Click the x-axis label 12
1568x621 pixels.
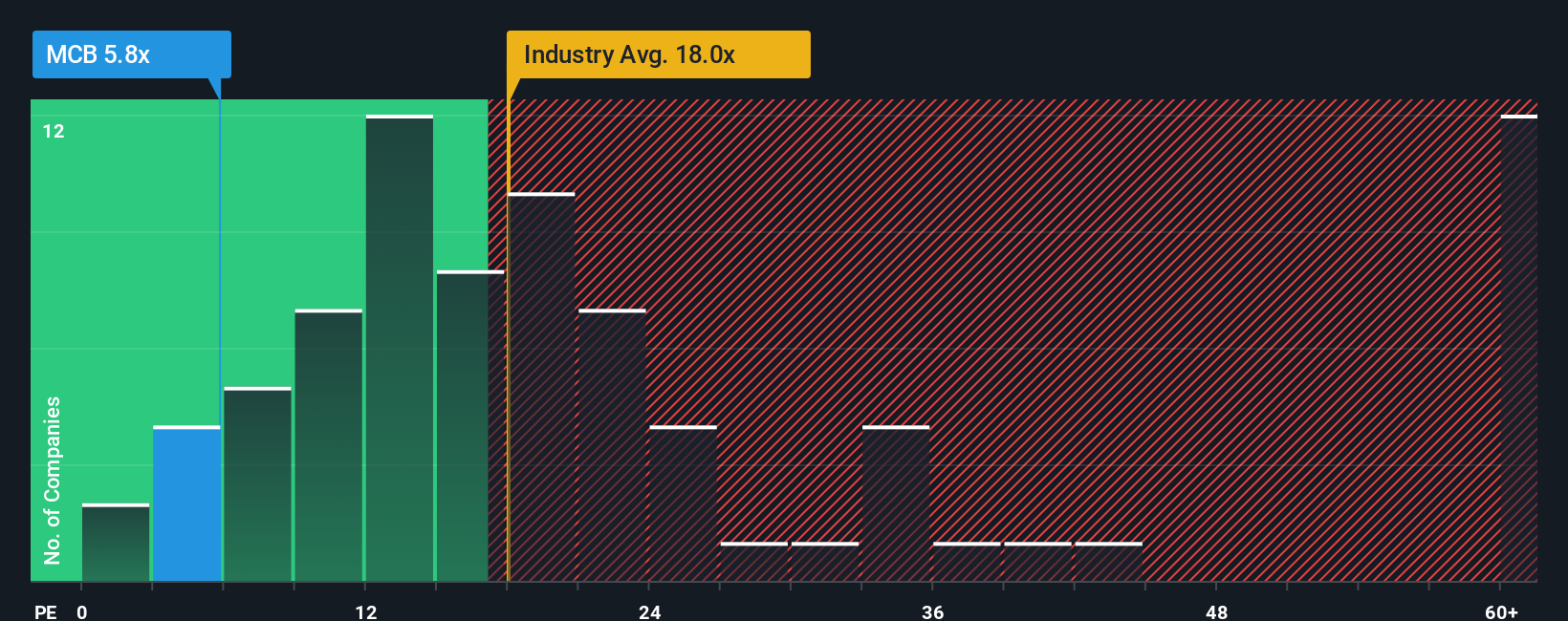coord(366,611)
